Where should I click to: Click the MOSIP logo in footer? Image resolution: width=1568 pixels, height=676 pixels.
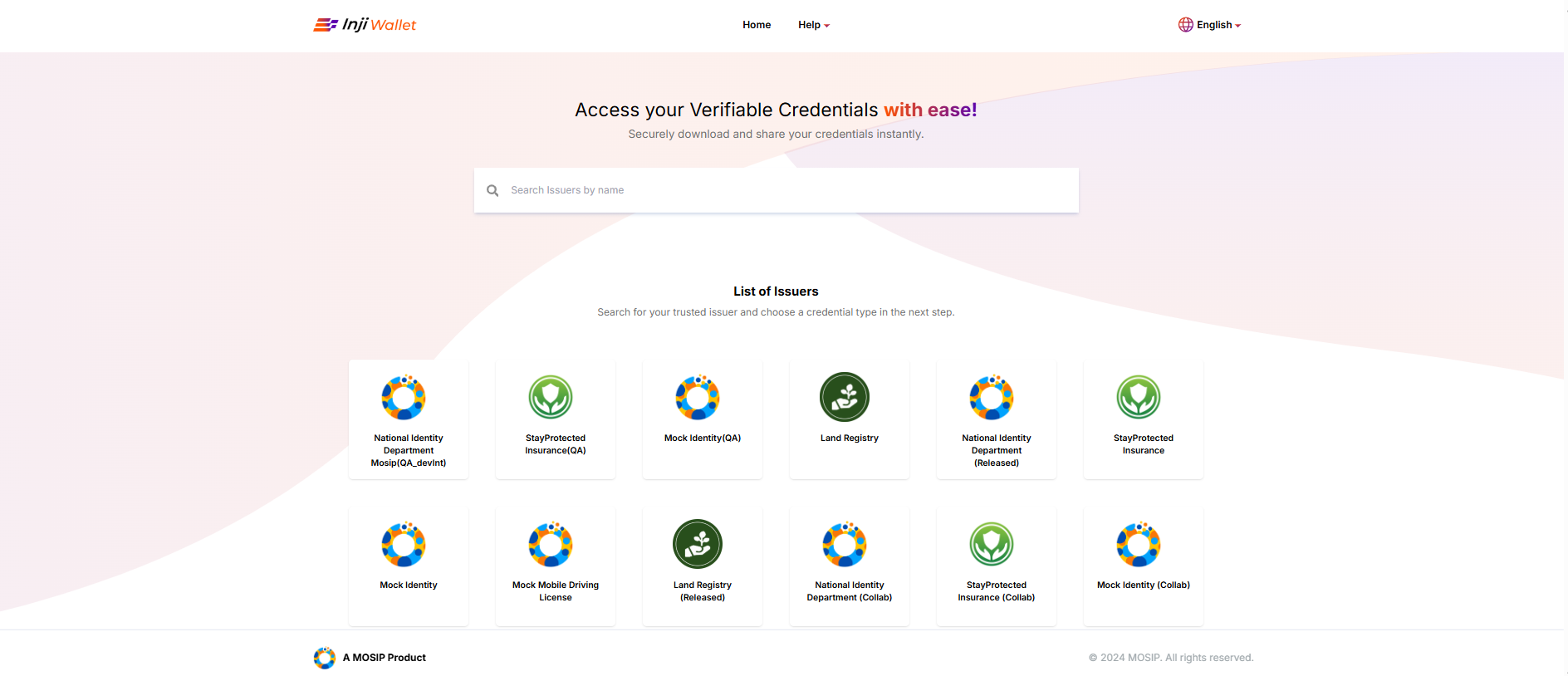coord(324,658)
